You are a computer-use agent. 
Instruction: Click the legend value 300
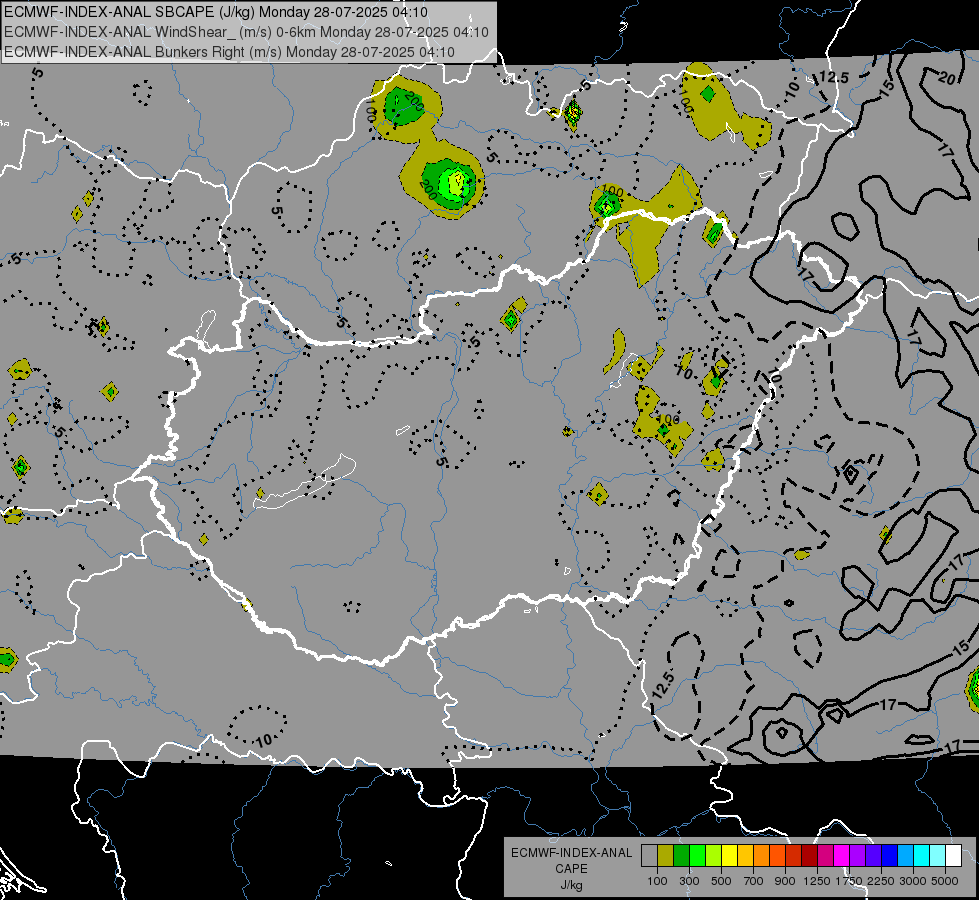click(689, 881)
